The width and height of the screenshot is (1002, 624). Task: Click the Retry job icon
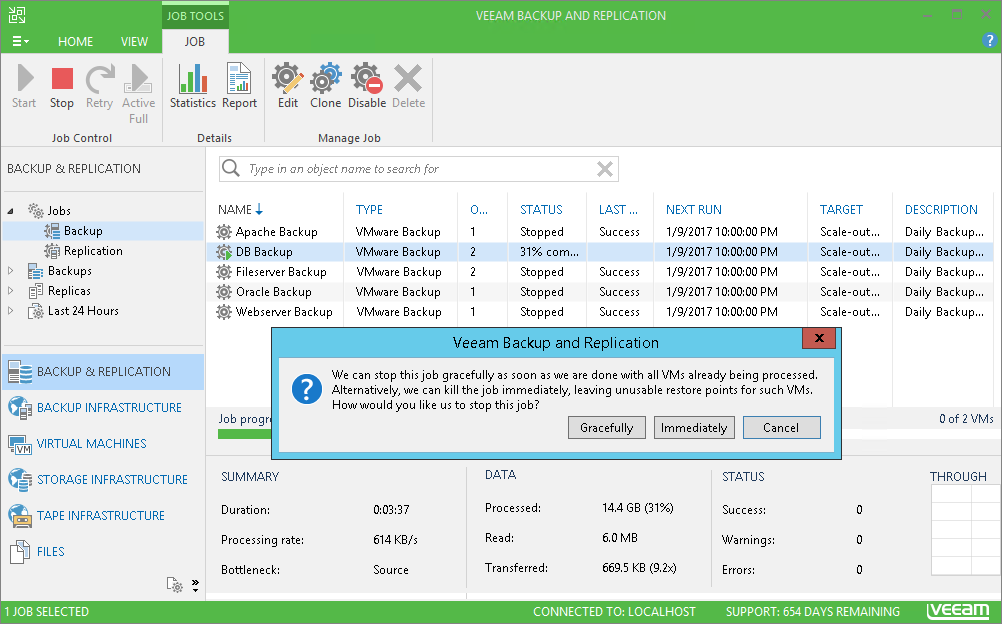[100, 79]
